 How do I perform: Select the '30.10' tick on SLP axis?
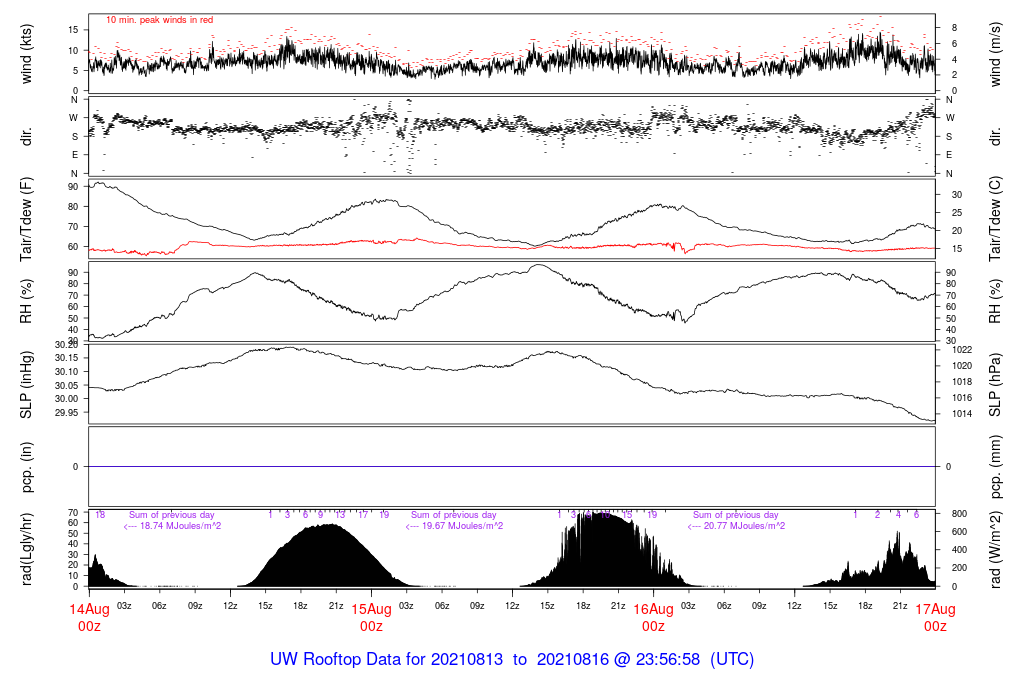(x=66, y=372)
